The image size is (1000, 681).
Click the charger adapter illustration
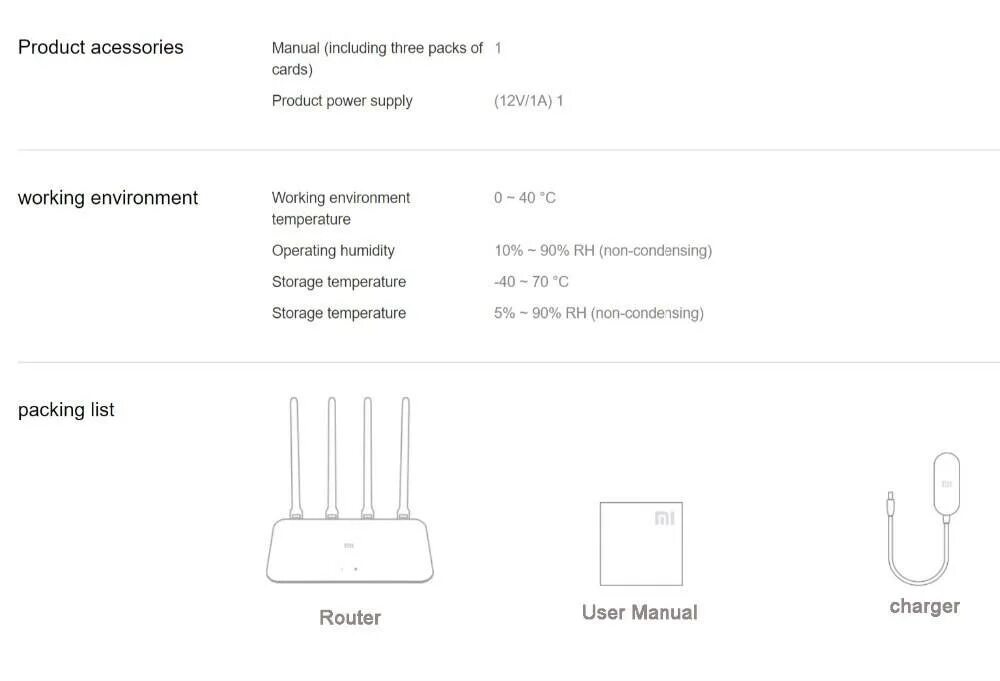pyautogui.click(x=945, y=487)
